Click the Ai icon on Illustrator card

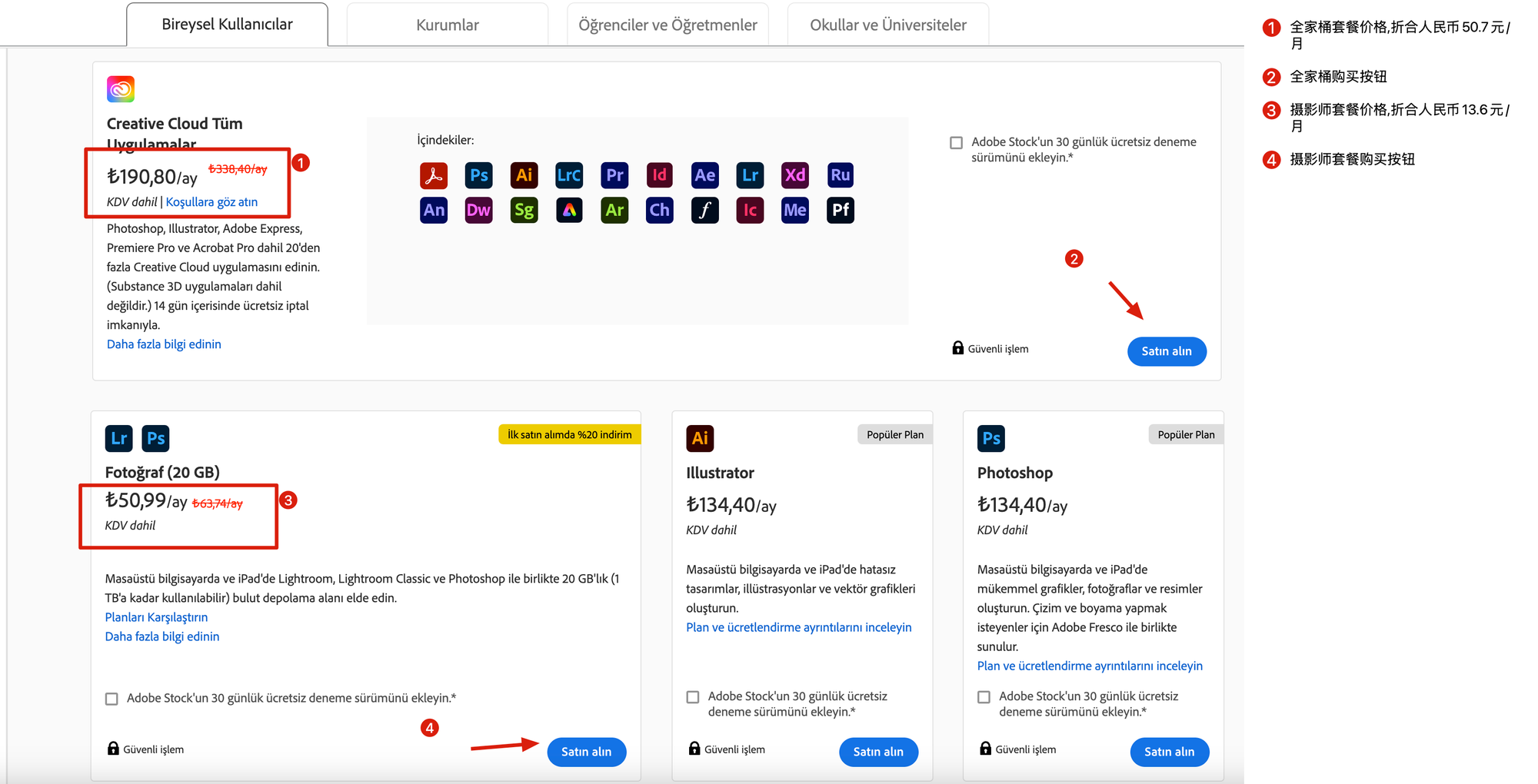pos(700,438)
